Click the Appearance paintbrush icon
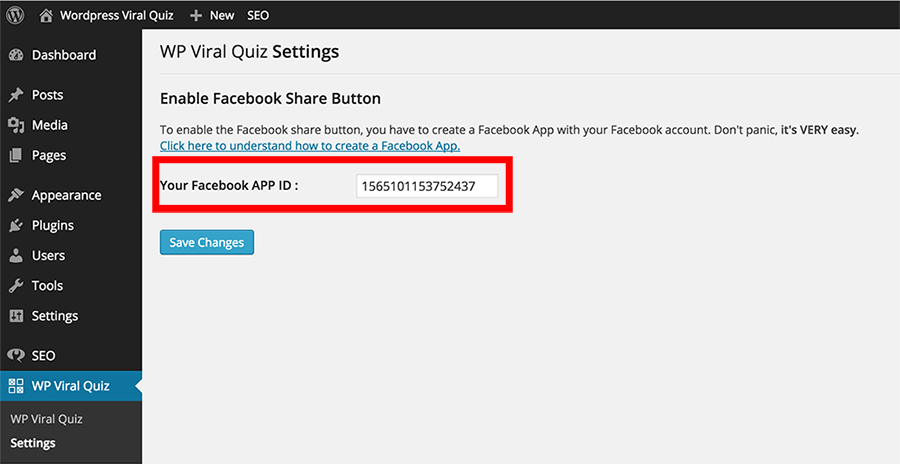This screenshot has height=464, width=900. [16, 195]
